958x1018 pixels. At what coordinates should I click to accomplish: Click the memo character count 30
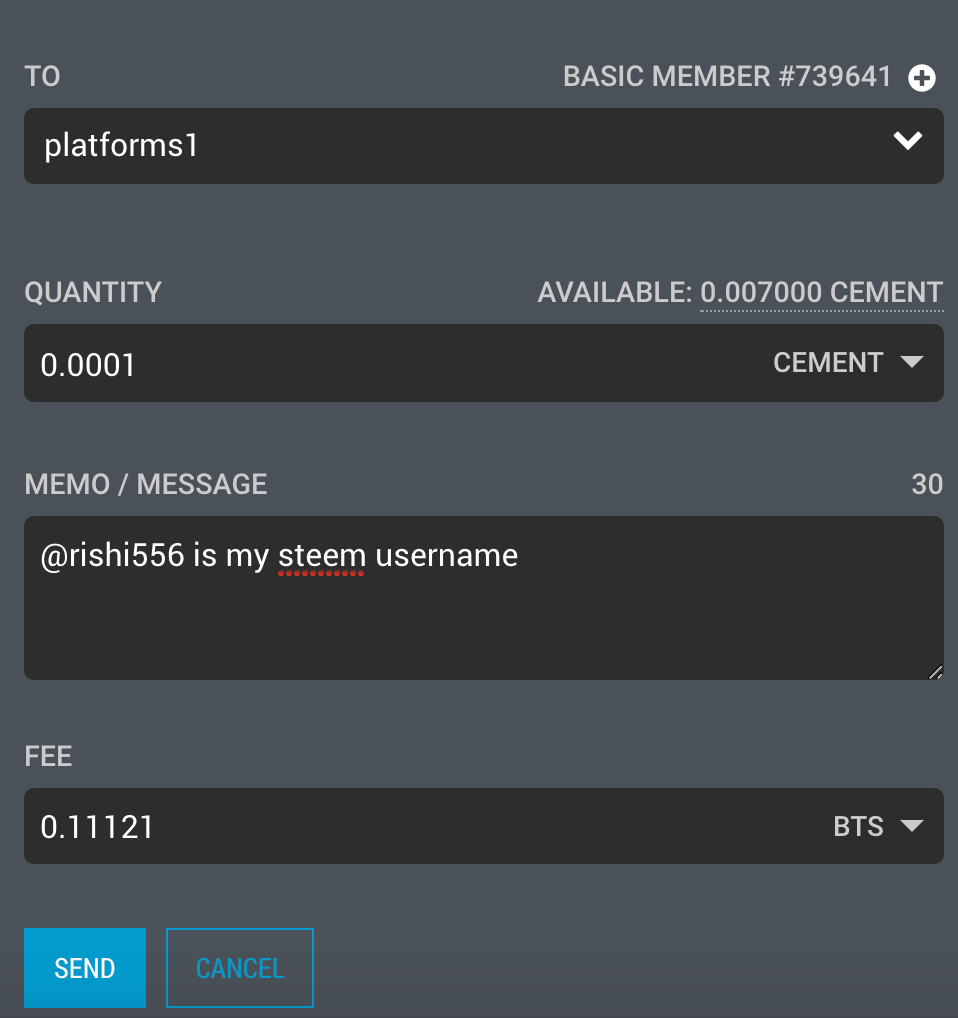(x=927, y=484)
